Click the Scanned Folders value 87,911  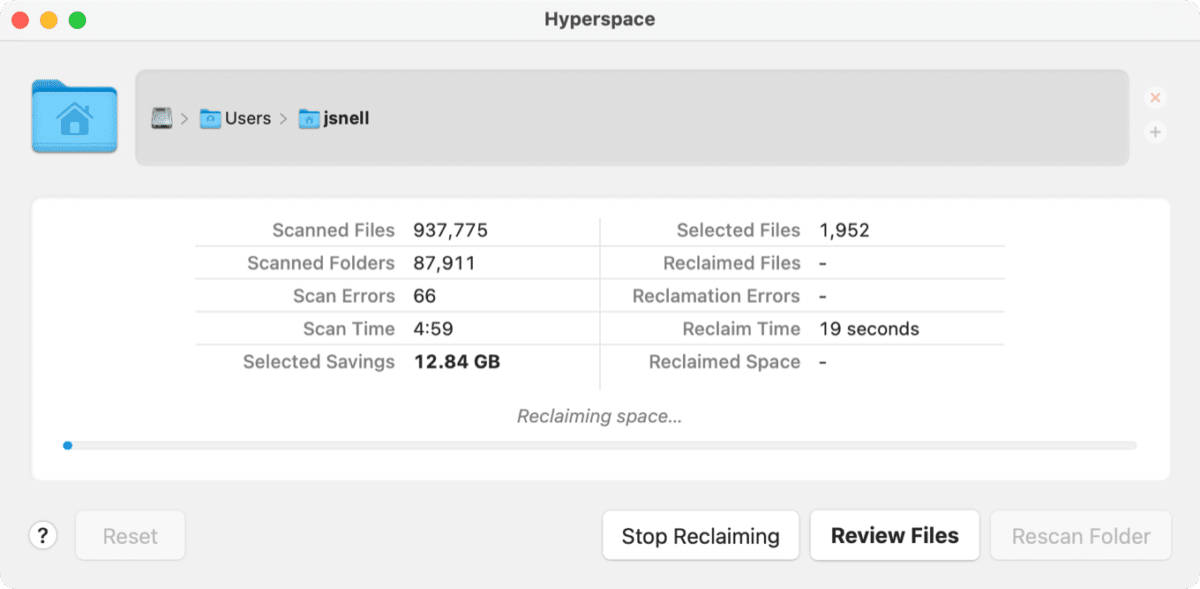tap(445, 264)
